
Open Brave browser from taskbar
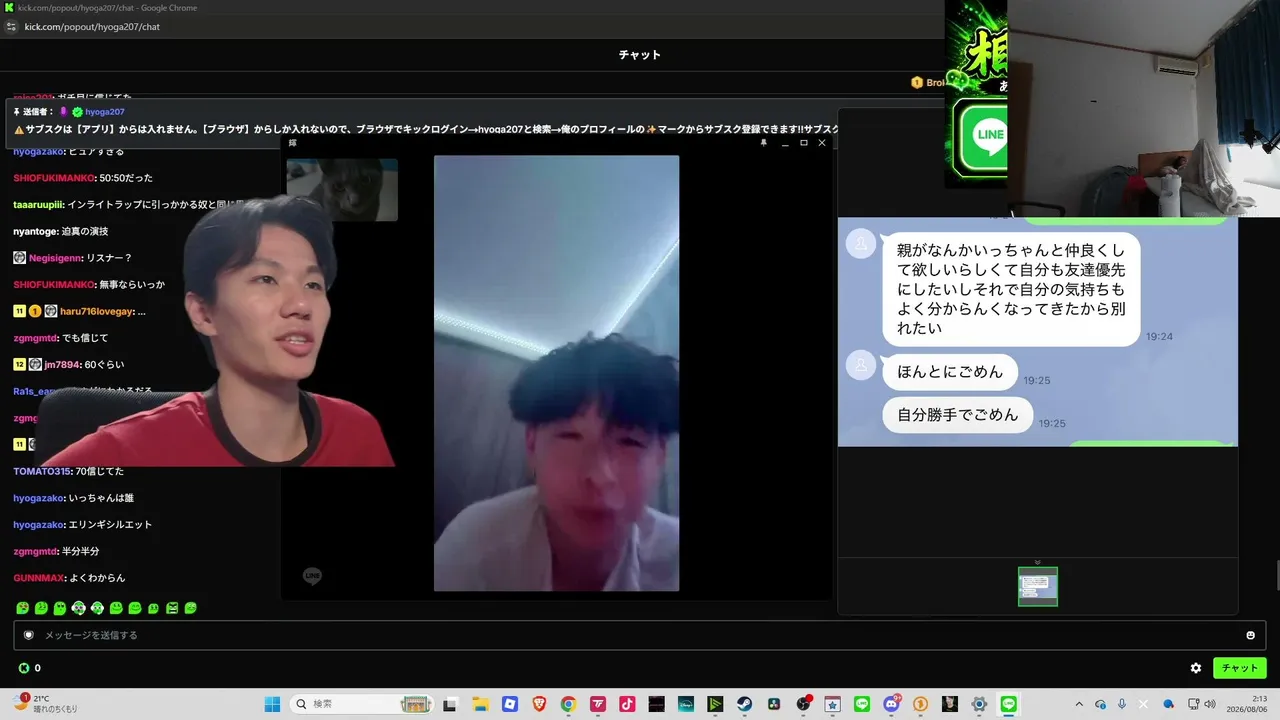point(539,704)
